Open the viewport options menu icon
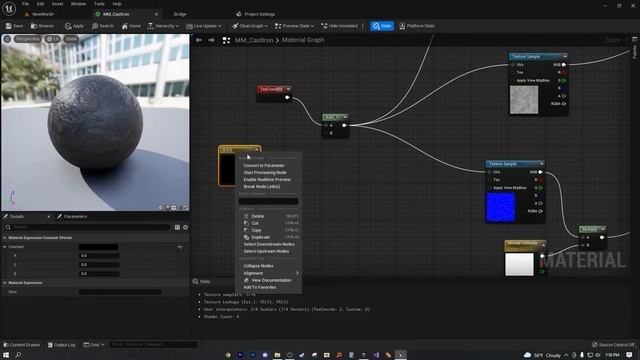Screen dimensions: 640x360 (7, 39)
